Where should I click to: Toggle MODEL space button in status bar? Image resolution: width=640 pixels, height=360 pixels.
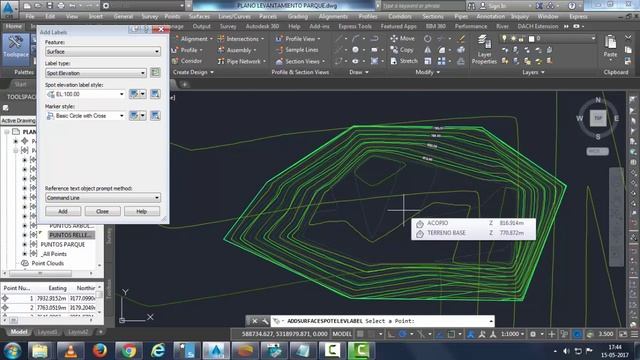[x=342, y=334]
